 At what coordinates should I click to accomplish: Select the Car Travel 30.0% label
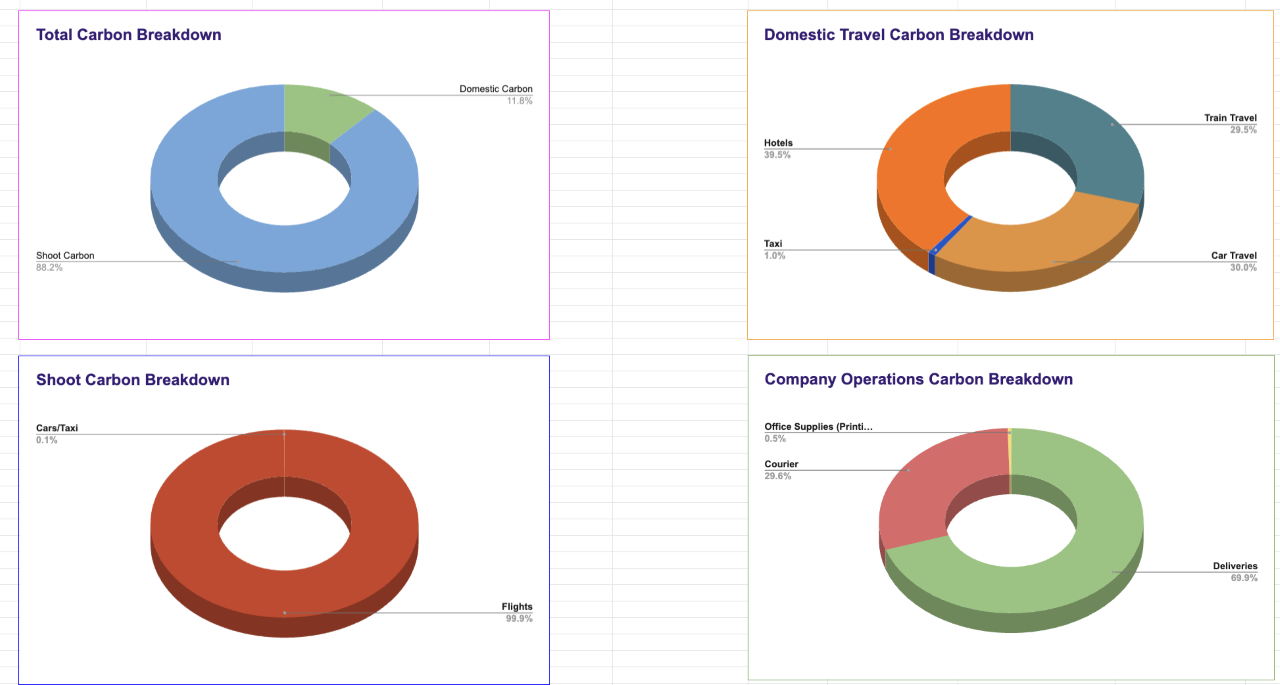(x=1233, y=261)
